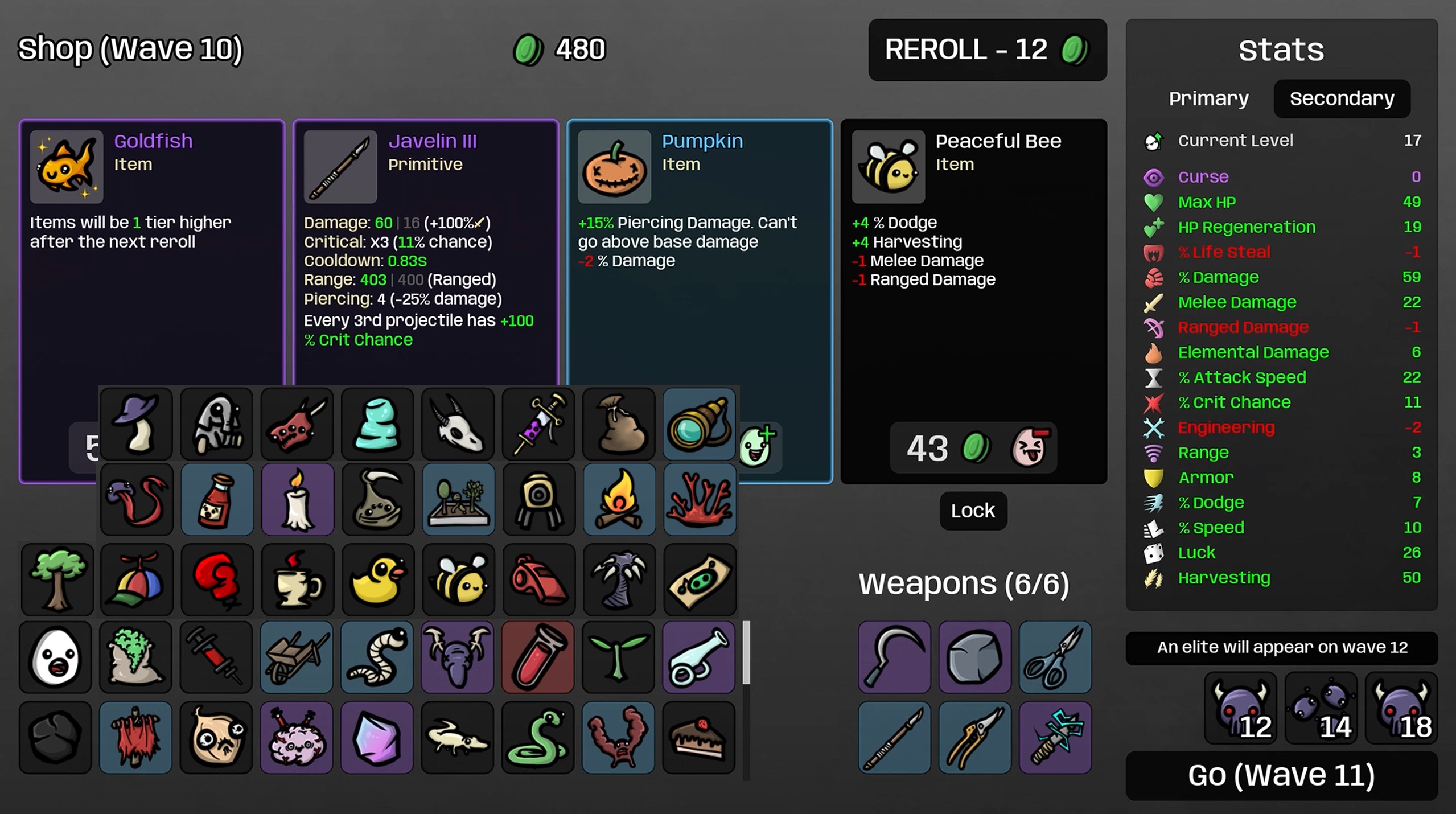Select the rubber duck item icon
Image resolution: width=1456 pixels, height=814 pixels.
pyautogui.click(x=377, y=579)
